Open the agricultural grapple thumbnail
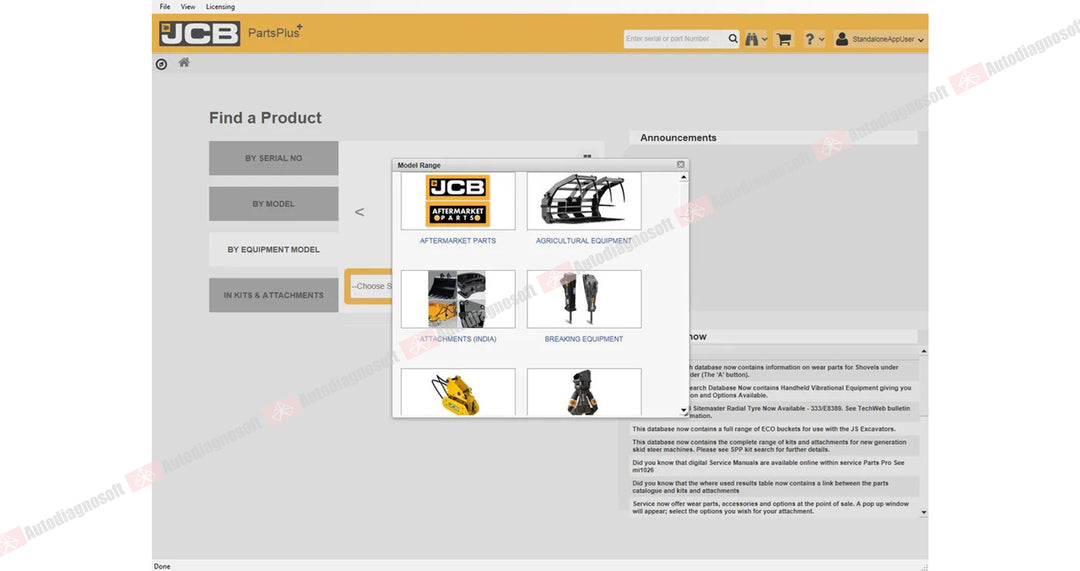 click(x=584, y=201)
